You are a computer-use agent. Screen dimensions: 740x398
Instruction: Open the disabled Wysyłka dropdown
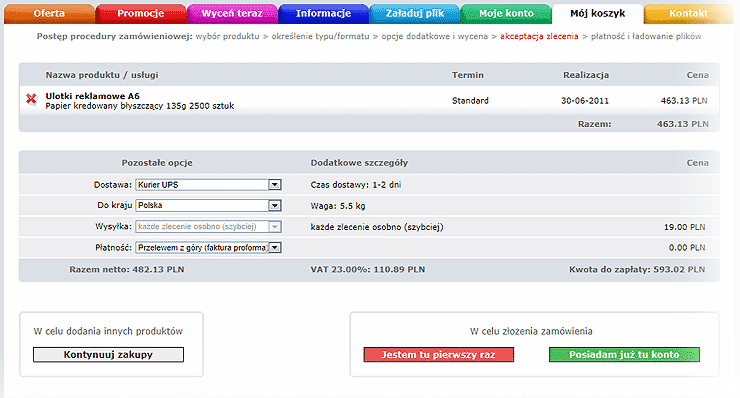click(x=208, y=227)
